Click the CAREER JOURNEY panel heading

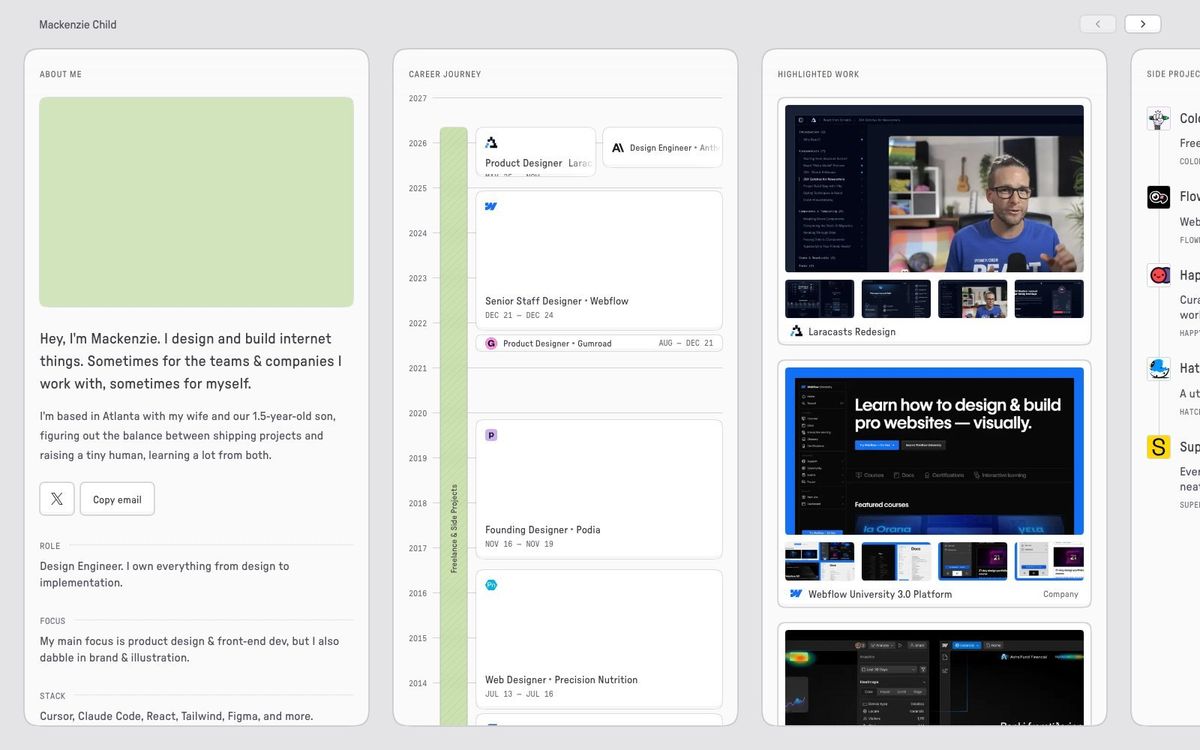(445, 74)
